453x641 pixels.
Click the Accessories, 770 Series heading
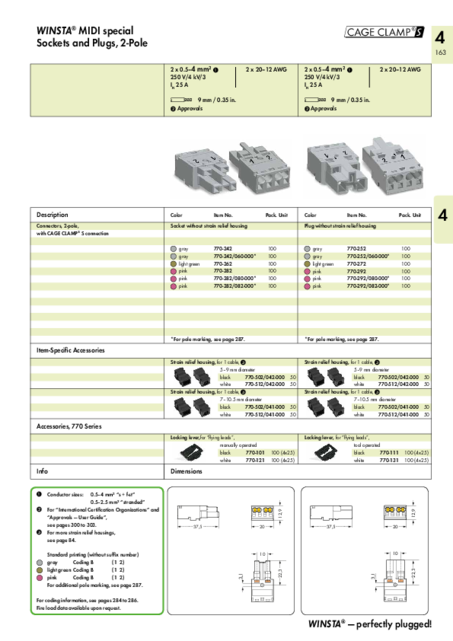pyautogui.click(x=69, y=426)
